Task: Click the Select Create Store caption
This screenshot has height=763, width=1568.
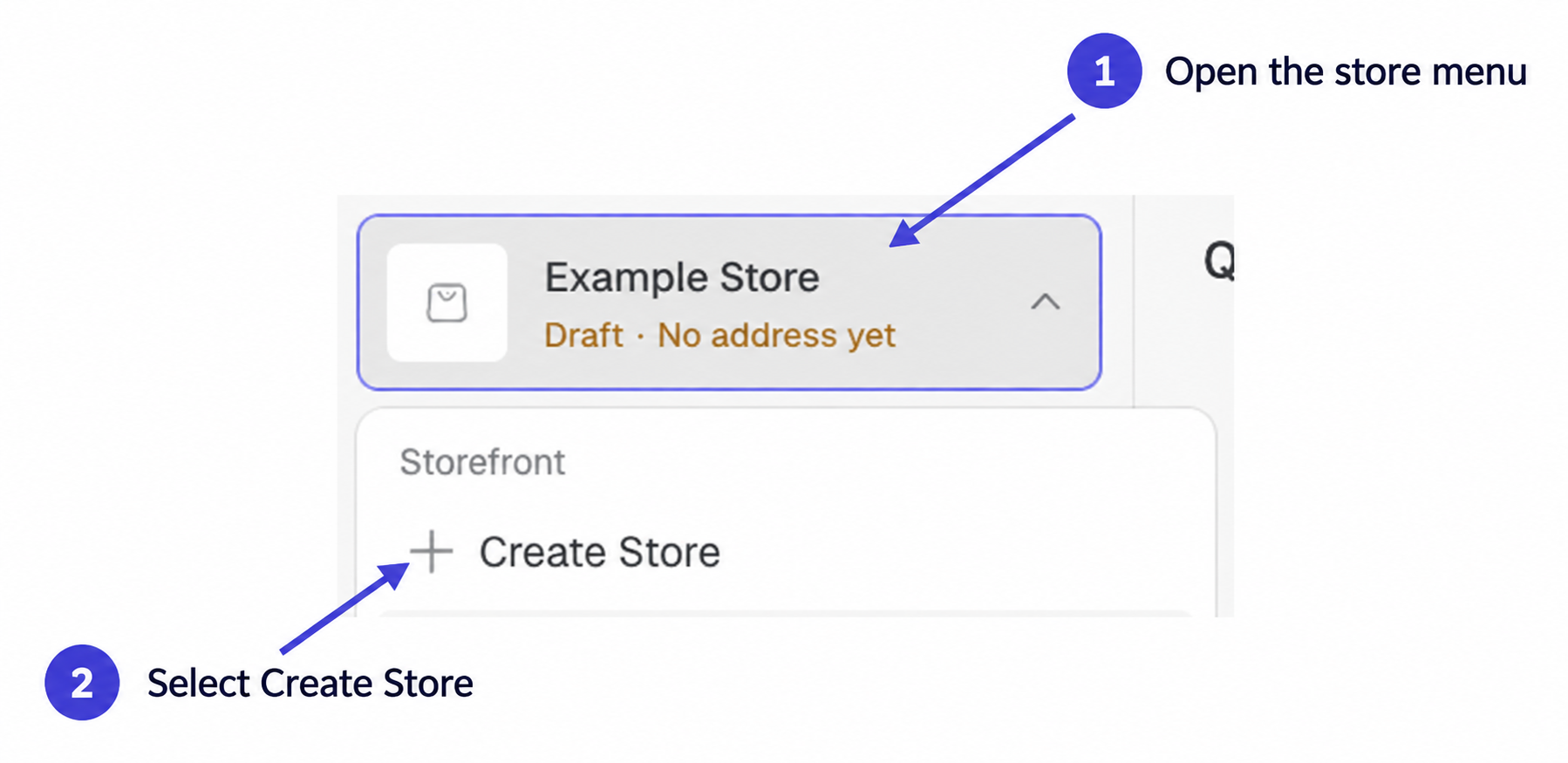Action: point(310,683)
